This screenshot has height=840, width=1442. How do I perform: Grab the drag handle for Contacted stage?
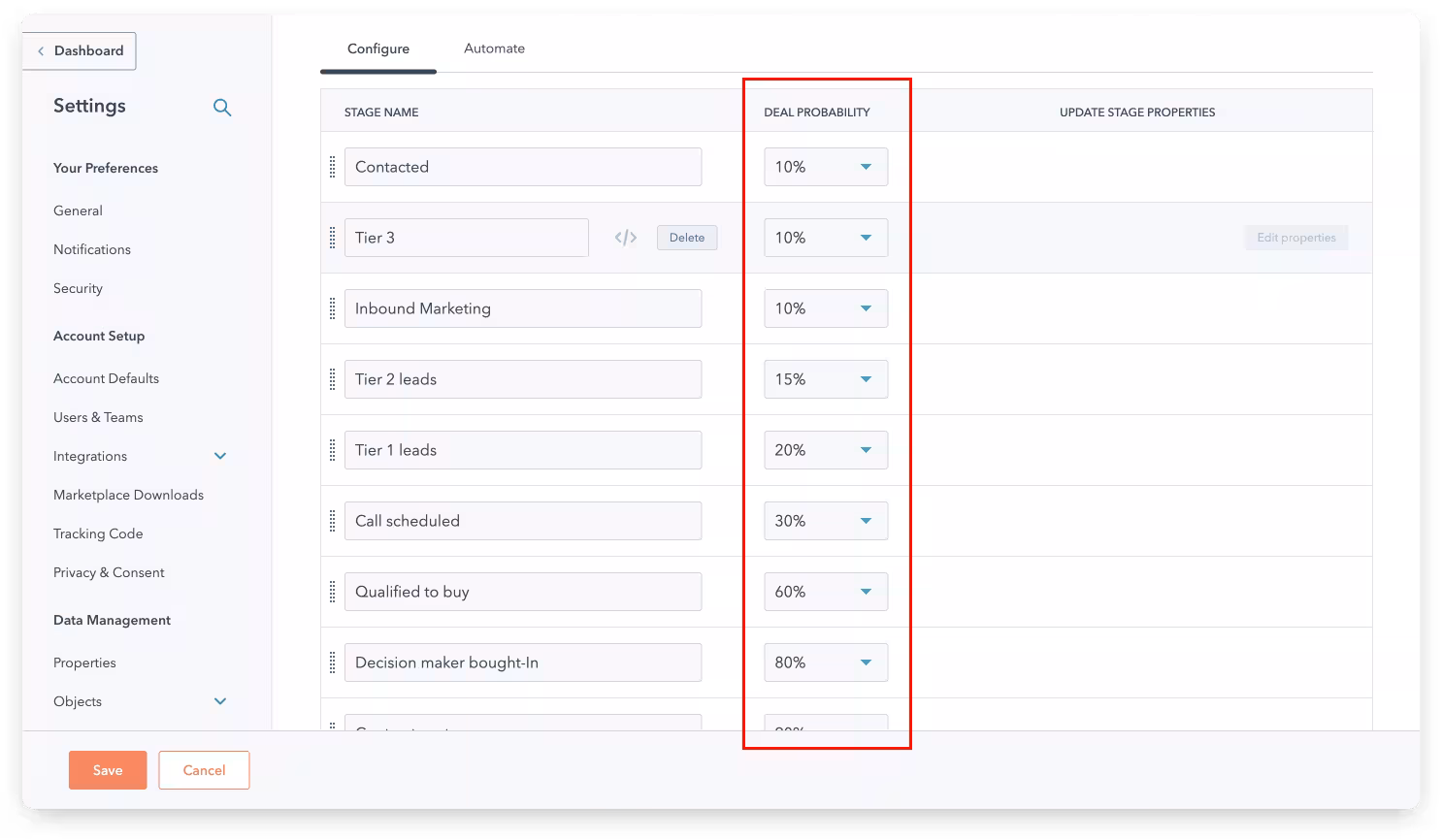click(x=333, y=167)
